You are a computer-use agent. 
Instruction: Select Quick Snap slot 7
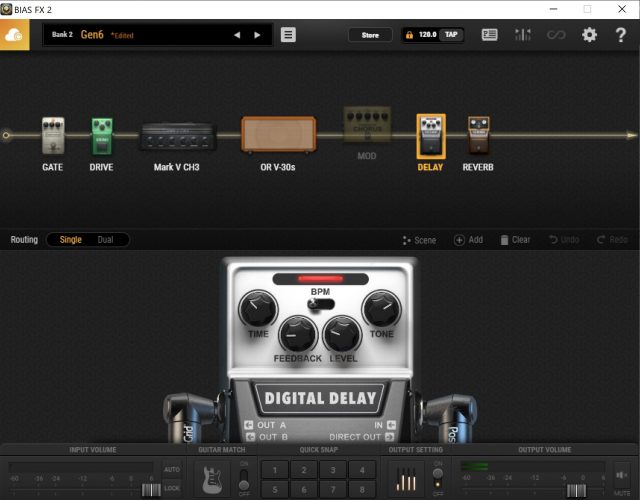(x=333, y=489)
